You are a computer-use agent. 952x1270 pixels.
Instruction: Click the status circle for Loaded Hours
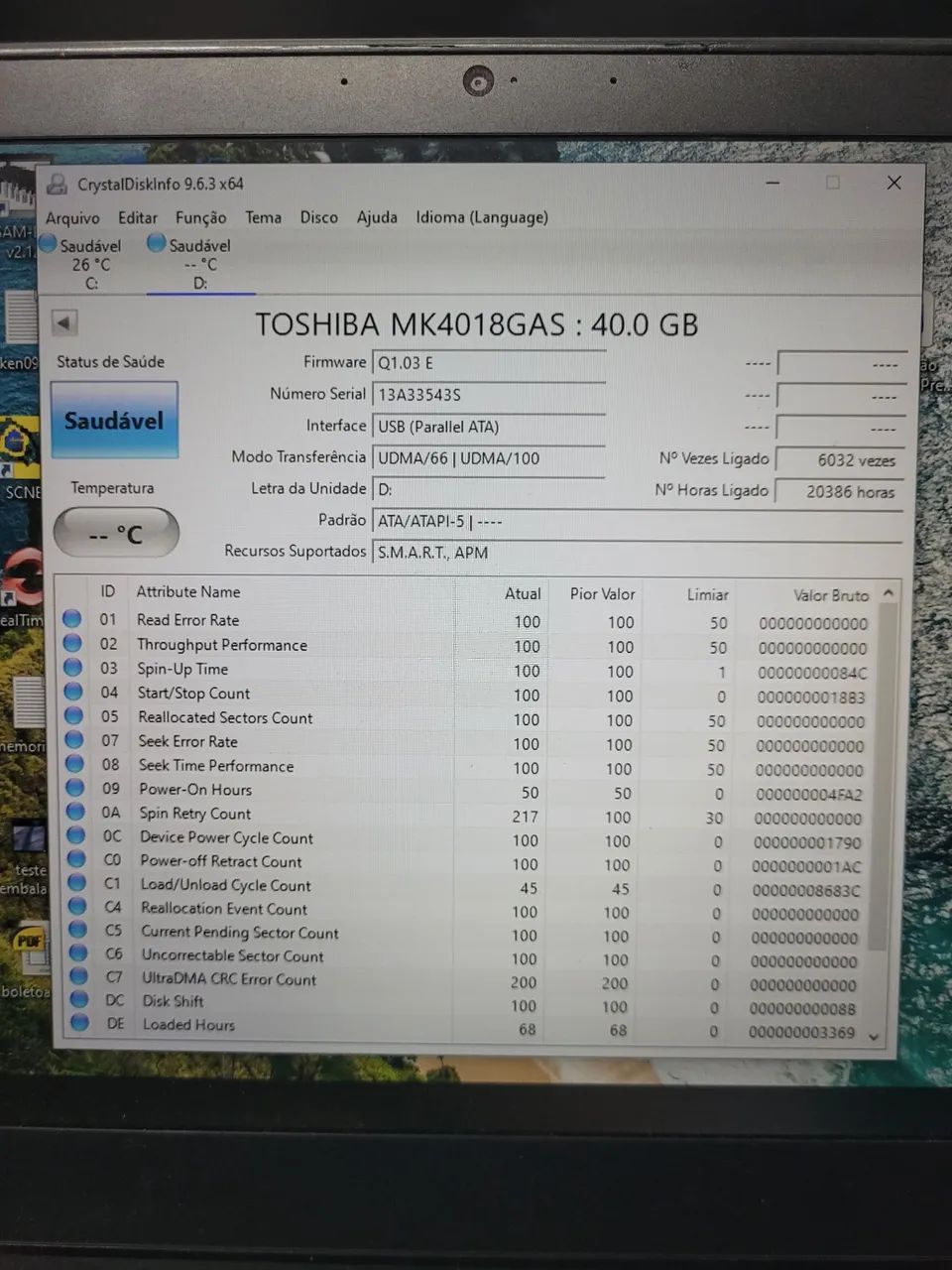(80, 1022)
